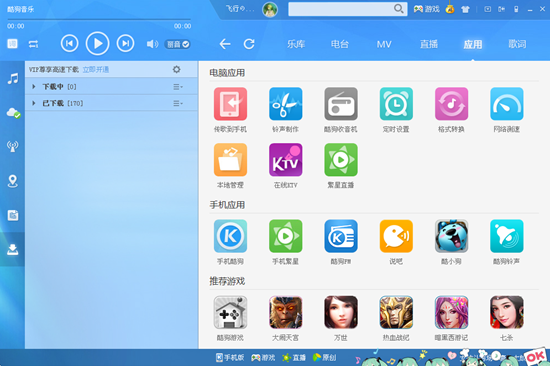The height and width of the screenshot is (366, 550).
Task: Open local music in sidebar
Action: coord(13,78)
